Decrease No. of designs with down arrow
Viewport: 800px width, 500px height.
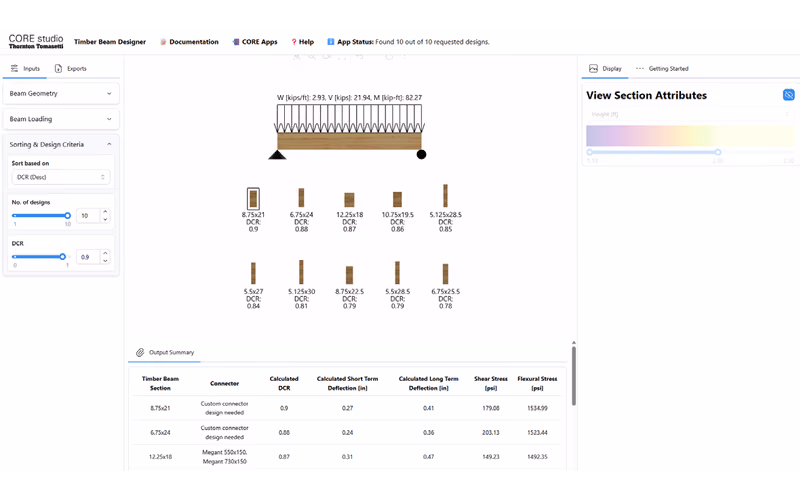(x=105, y=220)
